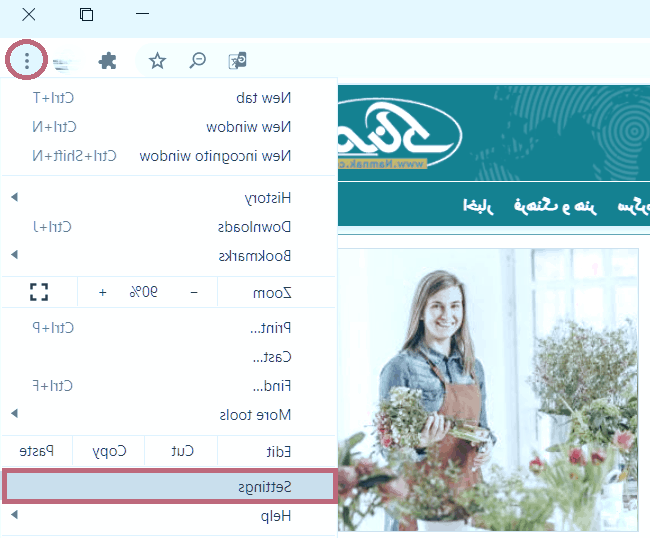This screenshot has height=538, width=650.
Task: Open Find... from the menu
Action: 168,386
